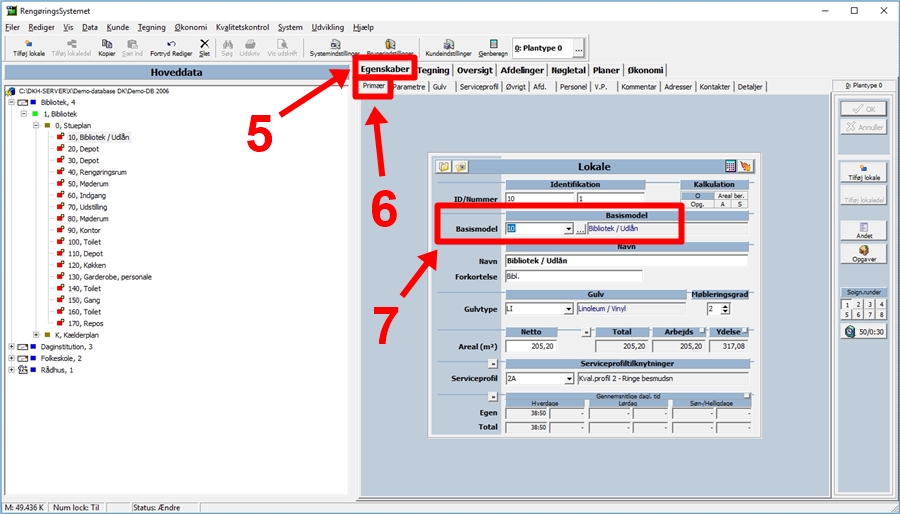Screen dimensions: 900x514
Task: Click expand button beside Serviceprofiltilknytninger
Action: pyautogui.click(x=492, y=364)
